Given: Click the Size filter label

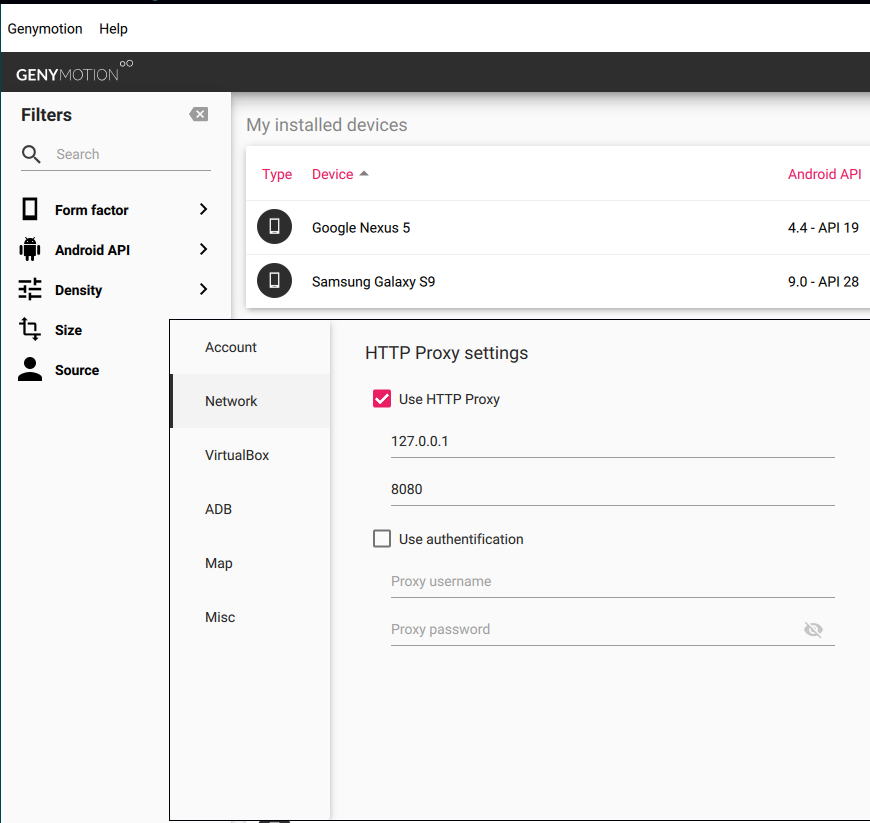Looking at the screenshot, I should (68, 330).
